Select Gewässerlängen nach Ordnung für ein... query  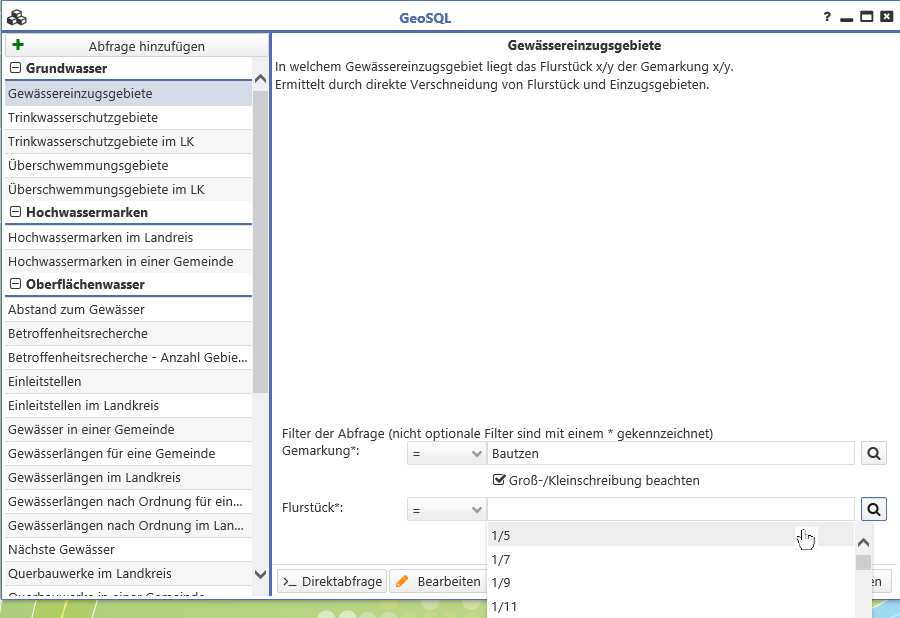click(x=129, y=502)
